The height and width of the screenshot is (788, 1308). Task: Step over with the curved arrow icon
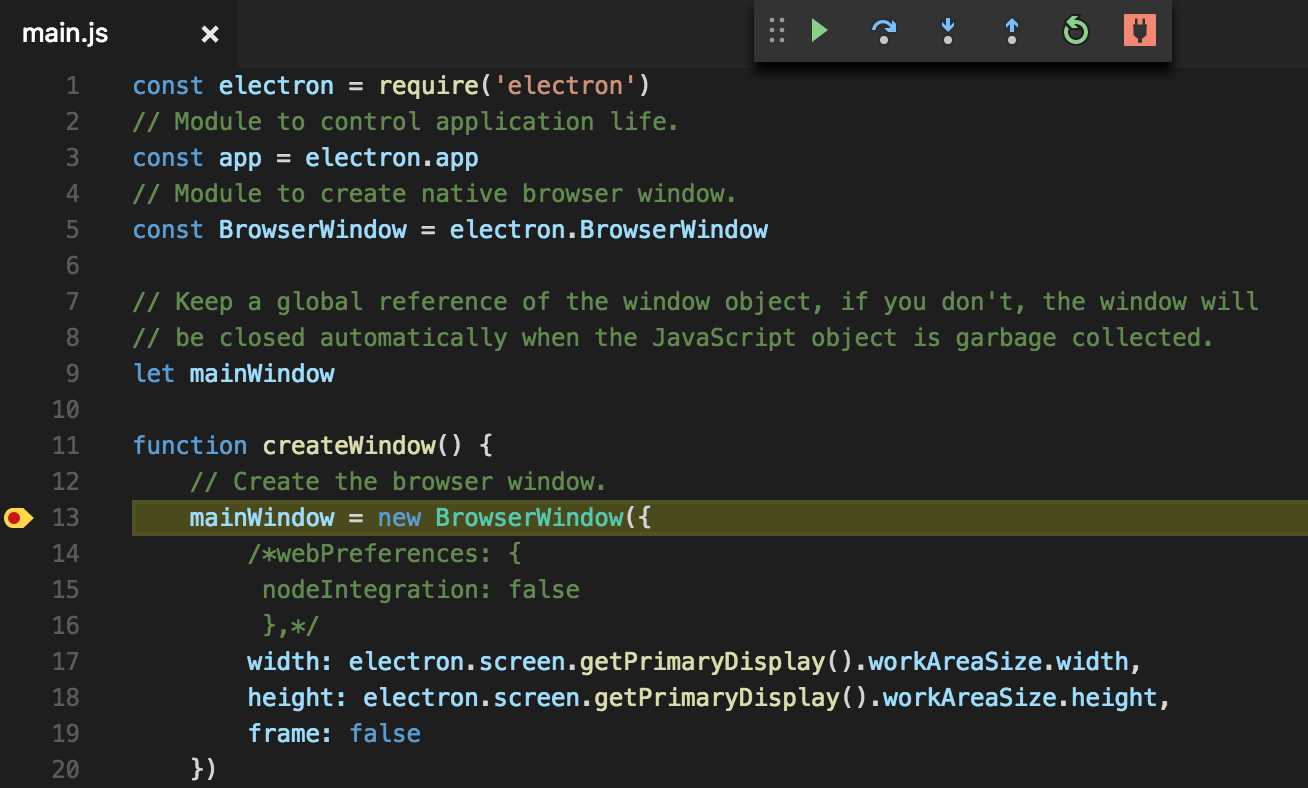884,32
